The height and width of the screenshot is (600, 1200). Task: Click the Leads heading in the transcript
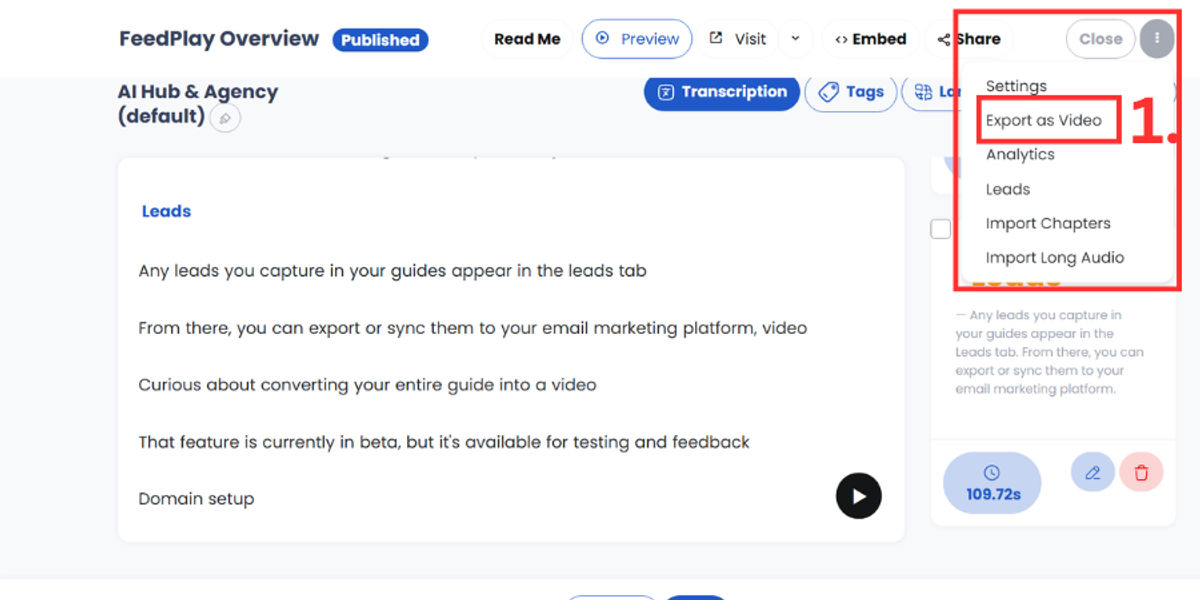(x=166, y=211)
